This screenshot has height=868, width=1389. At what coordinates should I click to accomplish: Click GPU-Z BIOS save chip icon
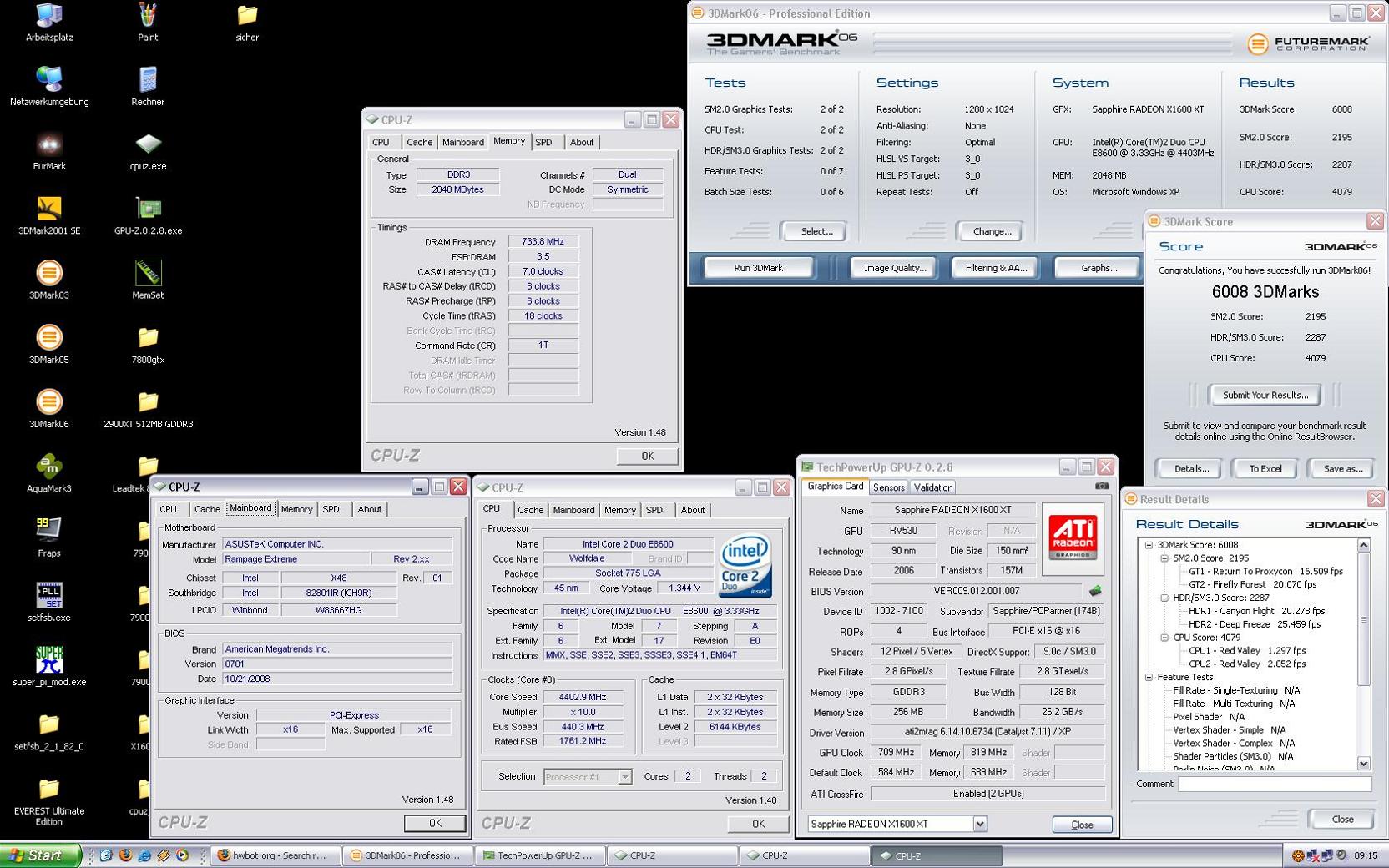(1095, 590)
